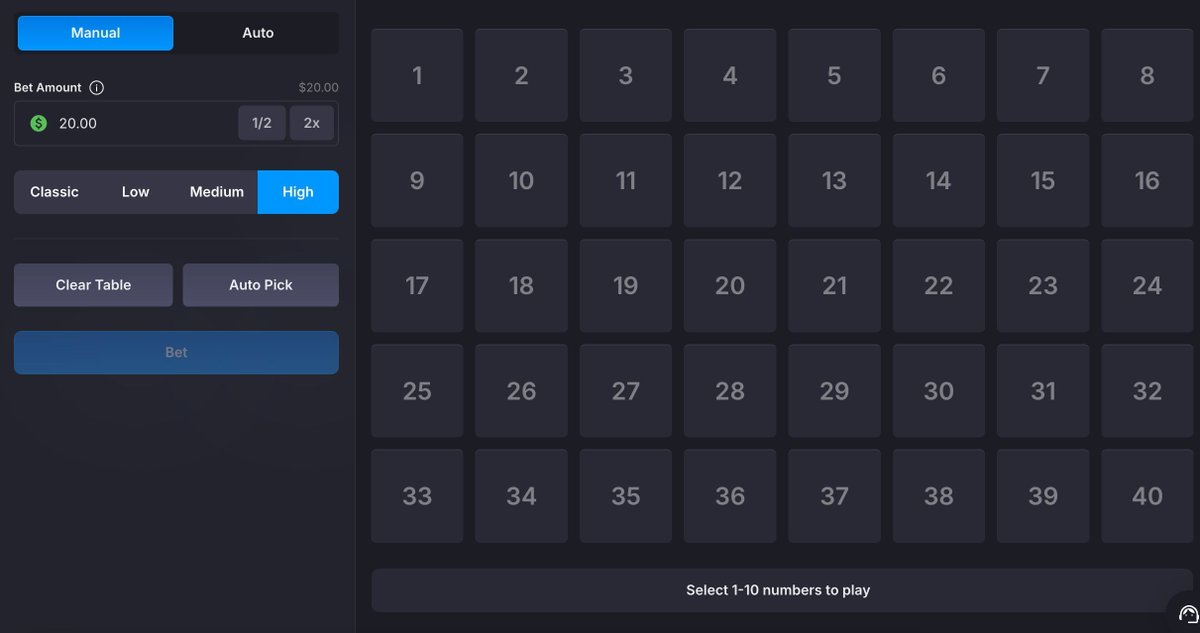Choose number 24 tile
Image resolution: width=1200 pixels, height=633 pixels.
(1147, 286)
